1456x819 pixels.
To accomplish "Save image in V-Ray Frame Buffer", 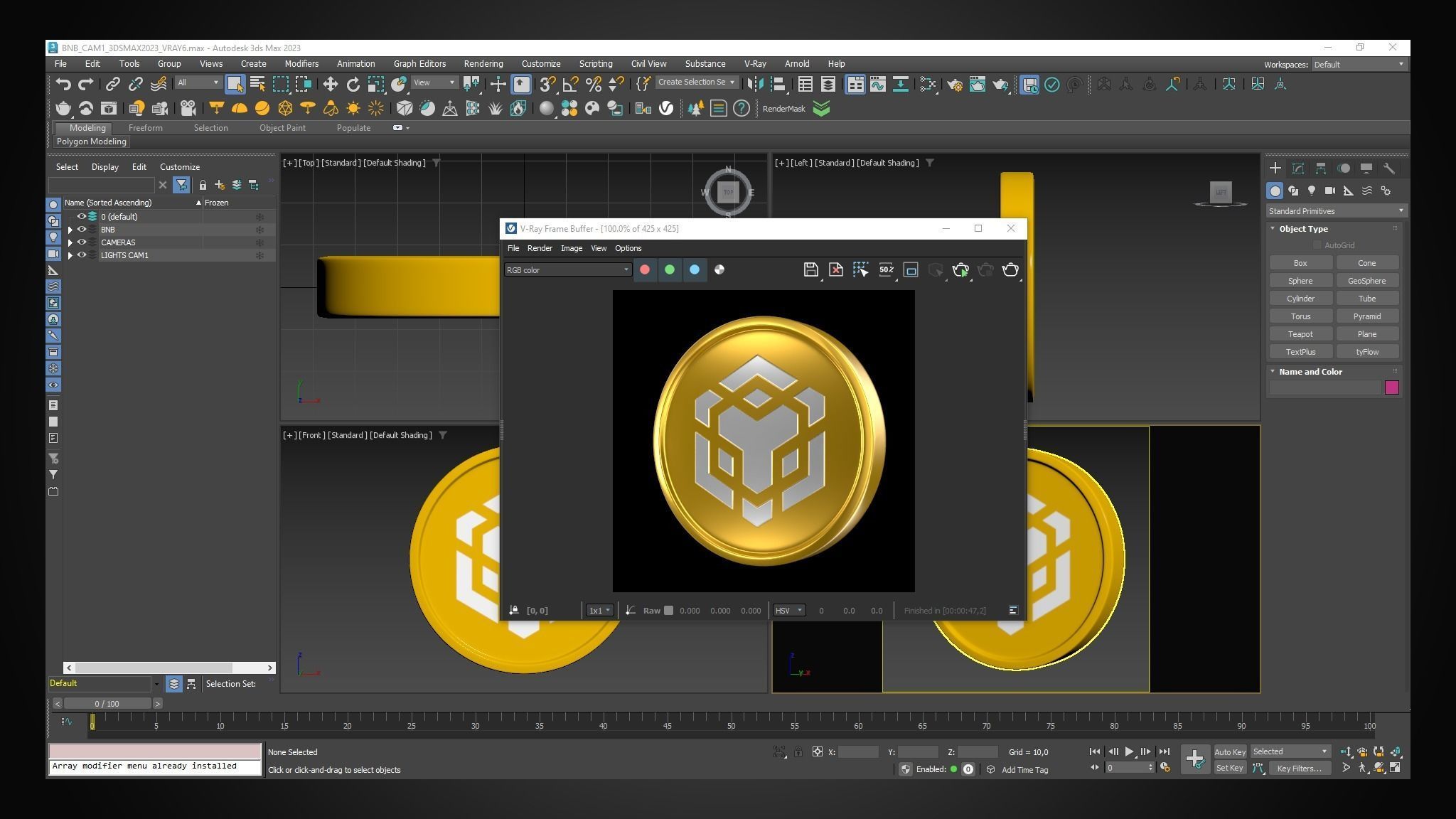I will (810, 269).
